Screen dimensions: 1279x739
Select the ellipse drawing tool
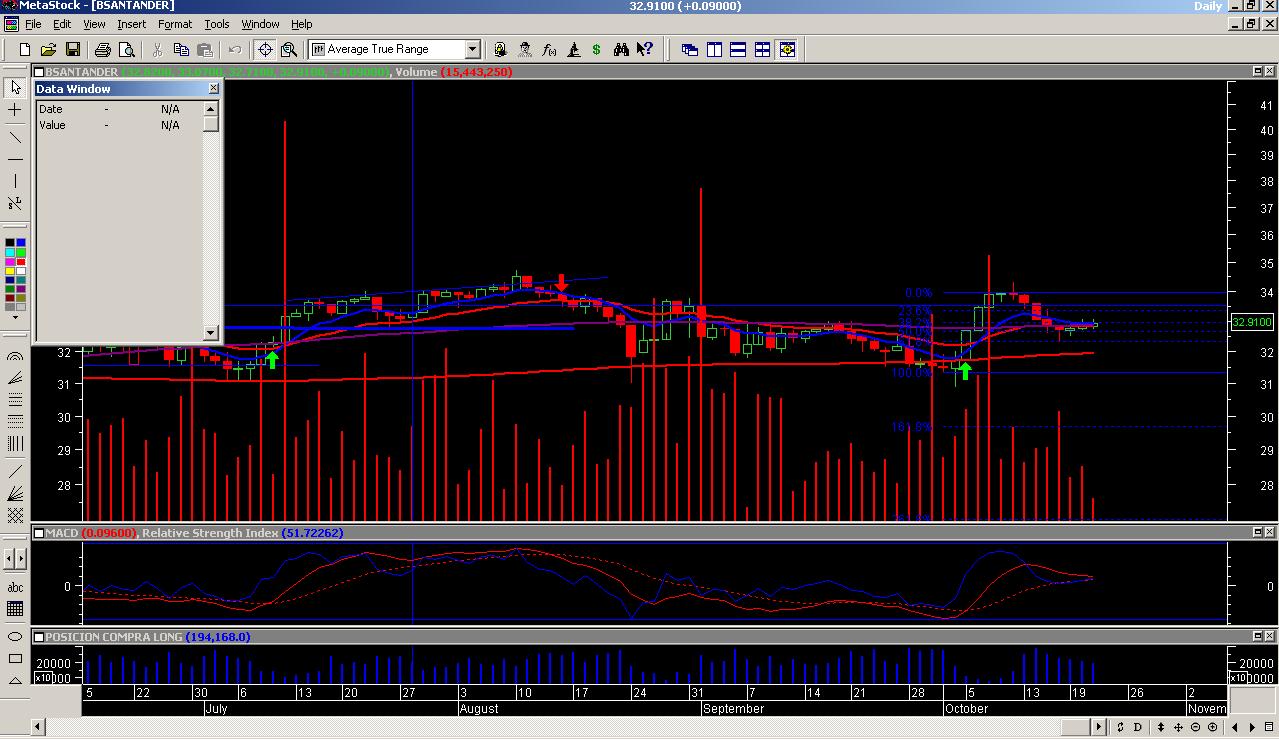[x=15, y=636]
